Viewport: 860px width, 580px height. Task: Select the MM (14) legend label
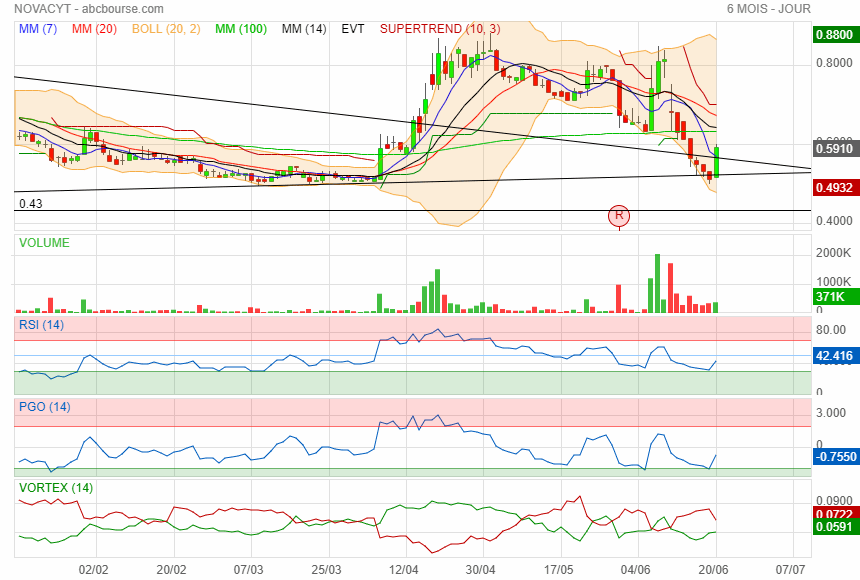[304, 29]
